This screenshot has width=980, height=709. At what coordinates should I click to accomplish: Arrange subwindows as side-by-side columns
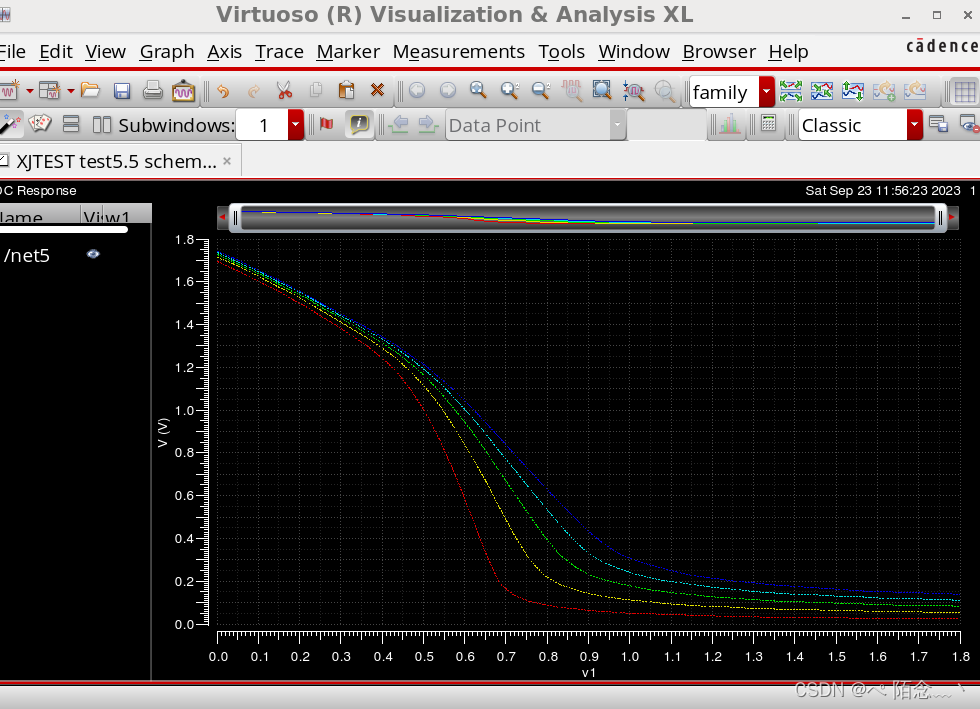pyautogui.click(x=102, y=125)
